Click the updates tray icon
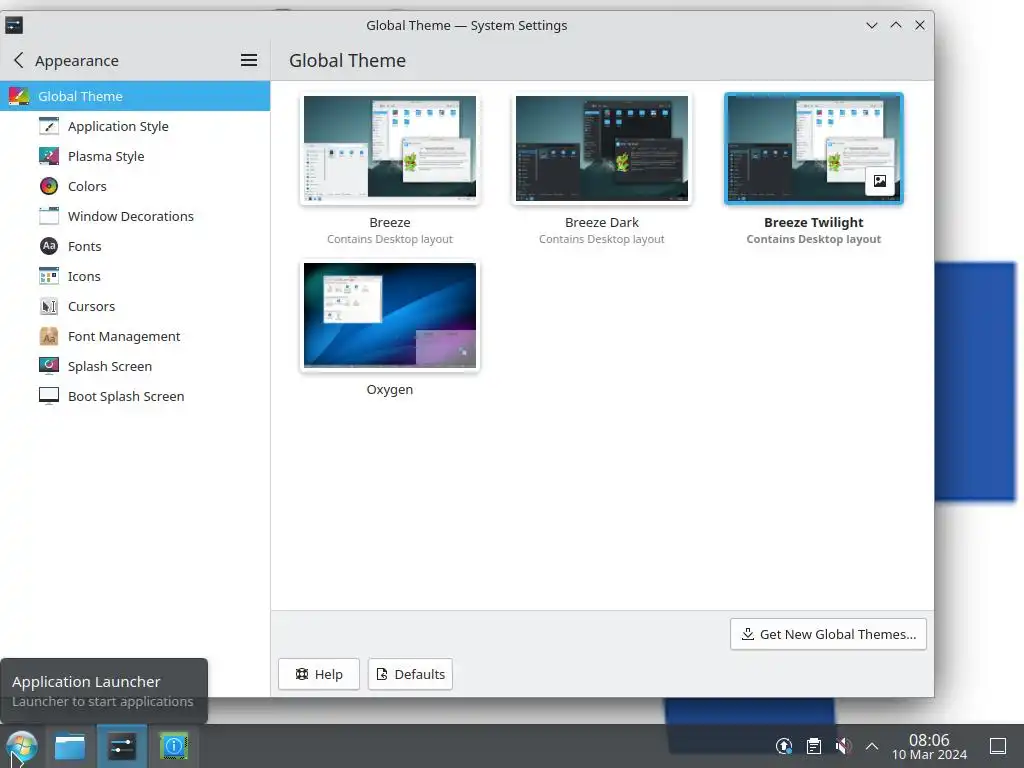The height and width of the screenshot is (768, 1024). [x=784, y=746]
